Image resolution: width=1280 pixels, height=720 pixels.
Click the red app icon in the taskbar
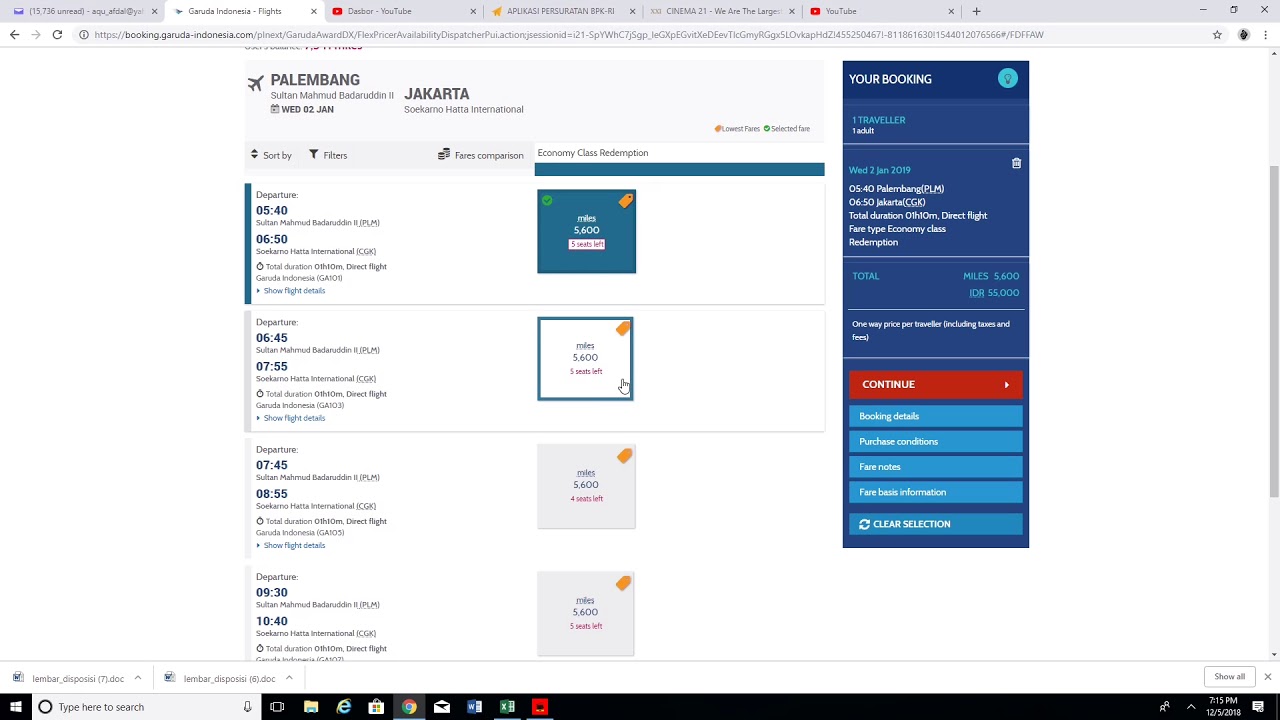click(540, 707)
